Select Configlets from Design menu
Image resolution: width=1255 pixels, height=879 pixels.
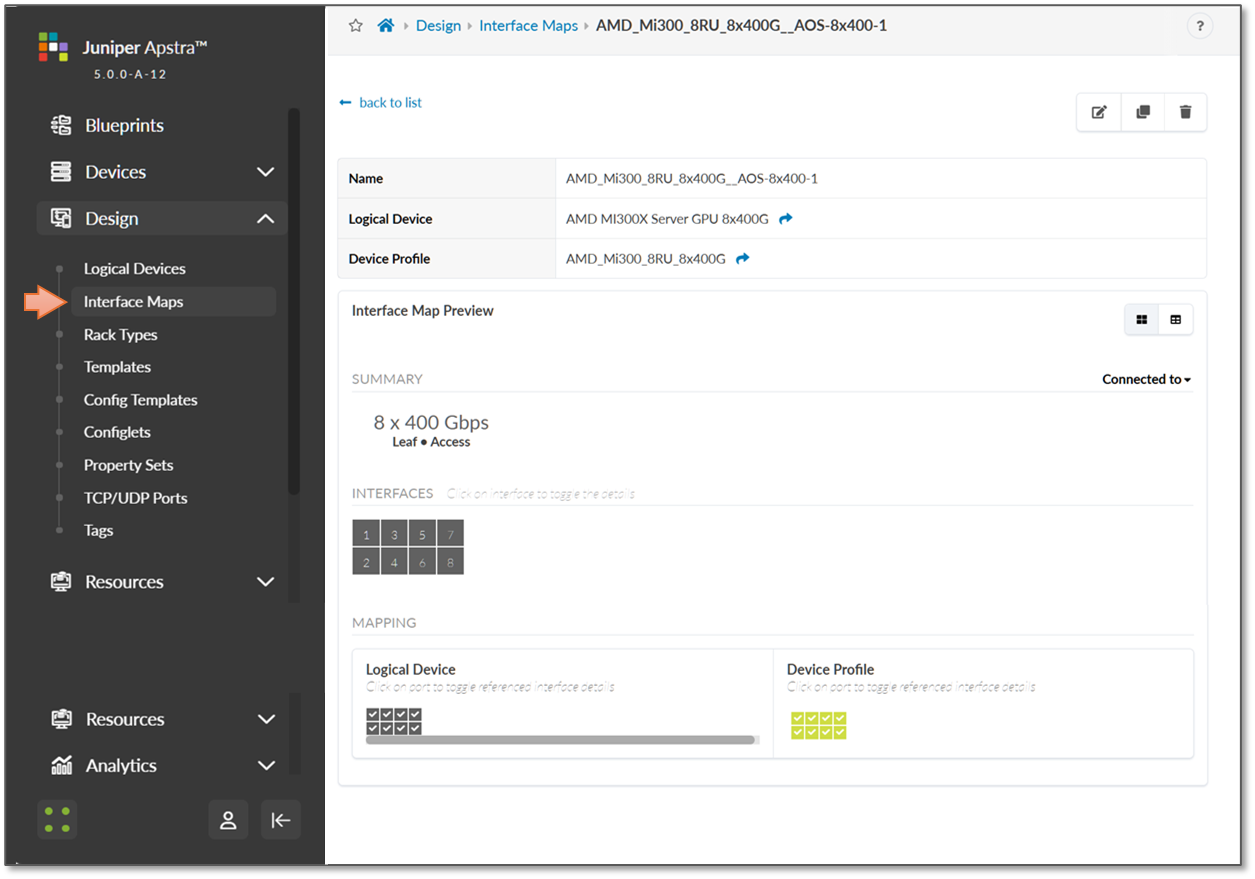point(117,432)
